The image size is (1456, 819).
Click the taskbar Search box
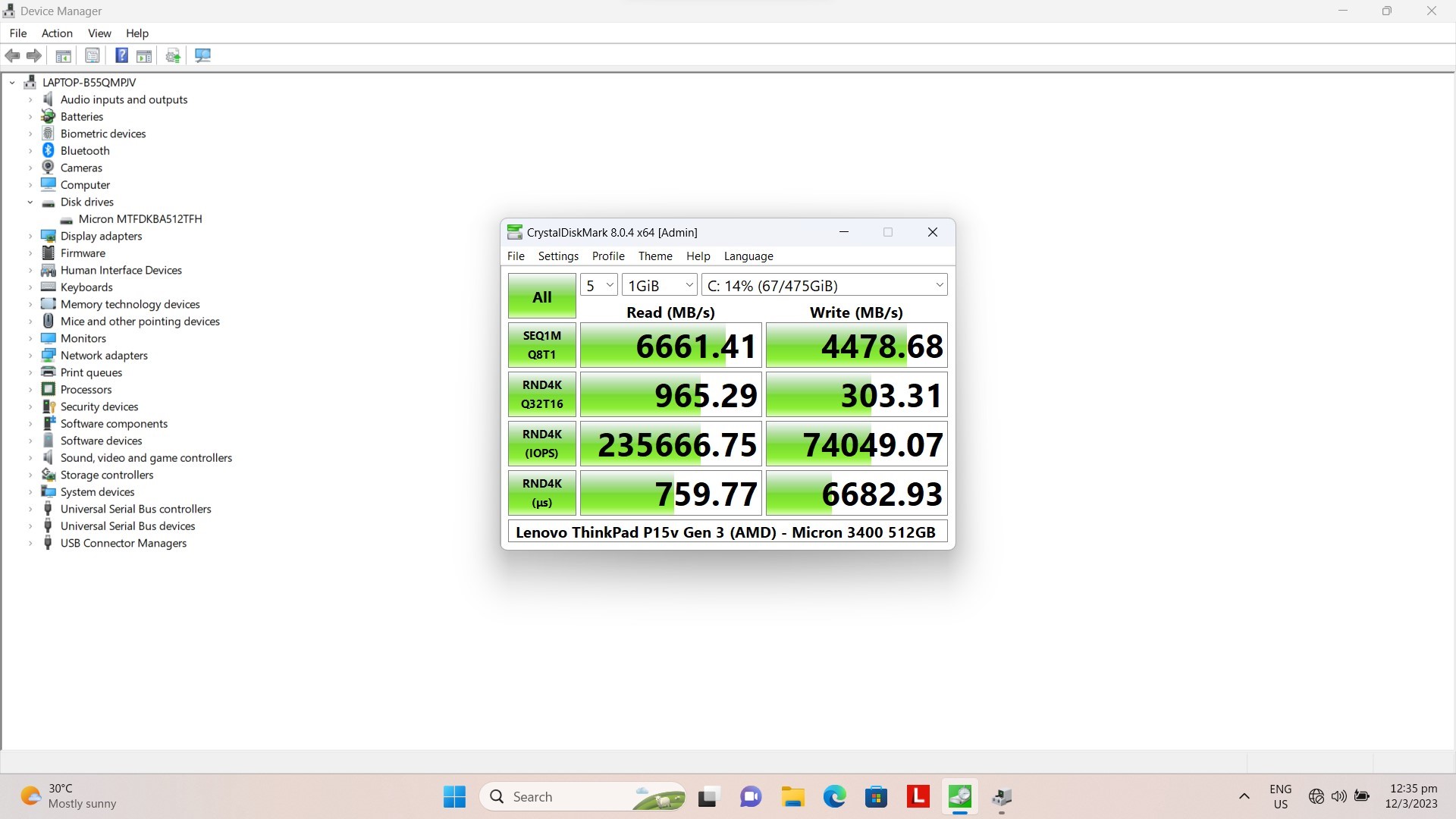pos(582,796)
